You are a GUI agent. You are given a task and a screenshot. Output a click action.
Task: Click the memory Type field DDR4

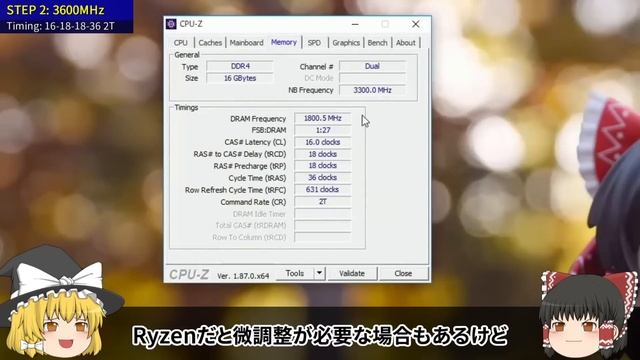240,66
